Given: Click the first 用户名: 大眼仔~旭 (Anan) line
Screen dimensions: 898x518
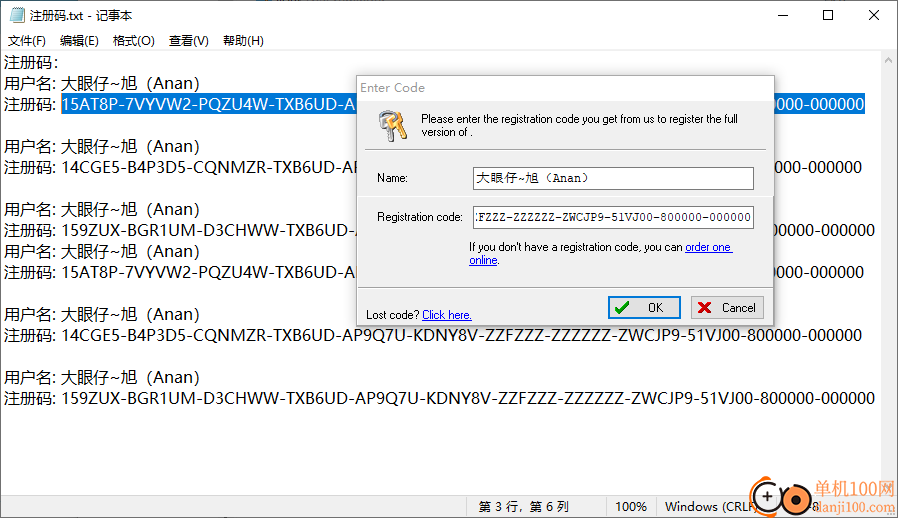Looking at the screenshot, I should tap(102, 83).
